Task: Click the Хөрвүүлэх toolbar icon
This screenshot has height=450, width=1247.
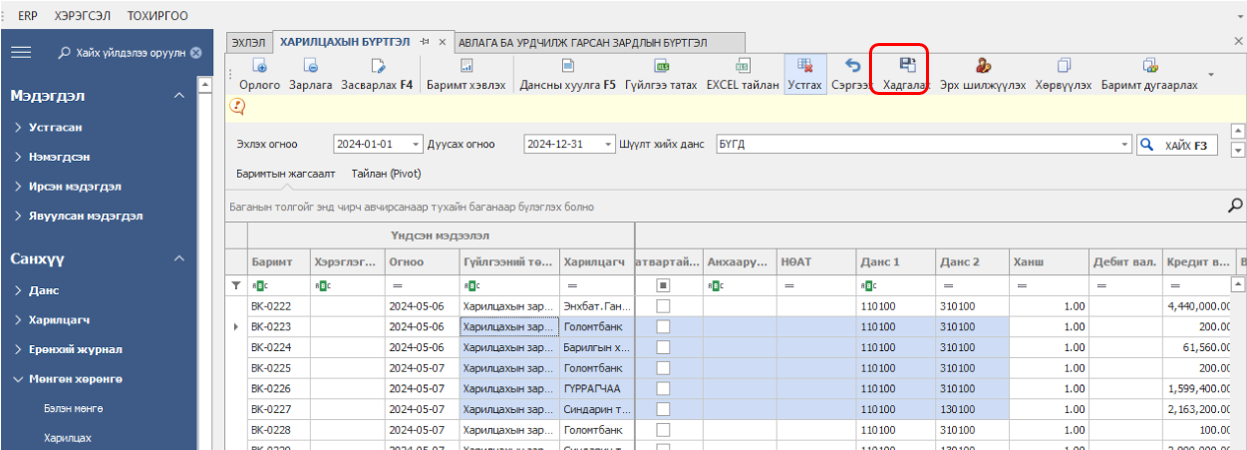Action: [1064, 66]
